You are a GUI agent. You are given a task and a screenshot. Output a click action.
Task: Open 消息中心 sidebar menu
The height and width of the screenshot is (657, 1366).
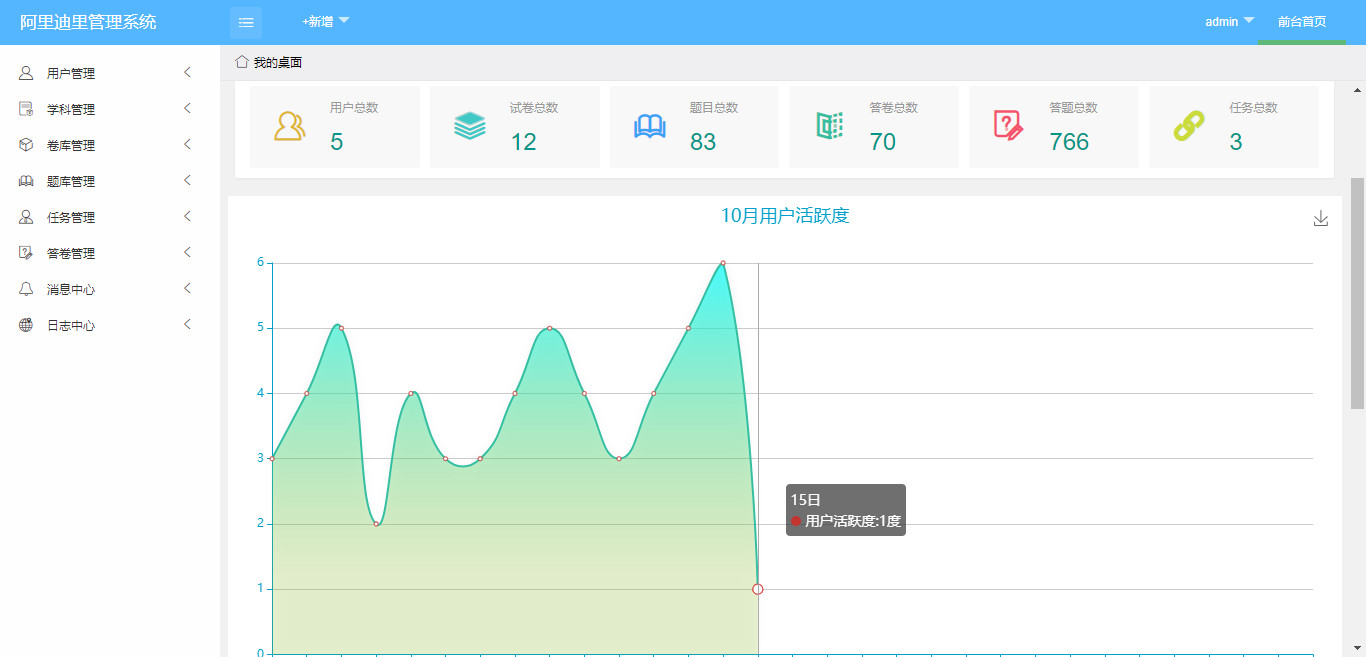(x=110, y=289)
